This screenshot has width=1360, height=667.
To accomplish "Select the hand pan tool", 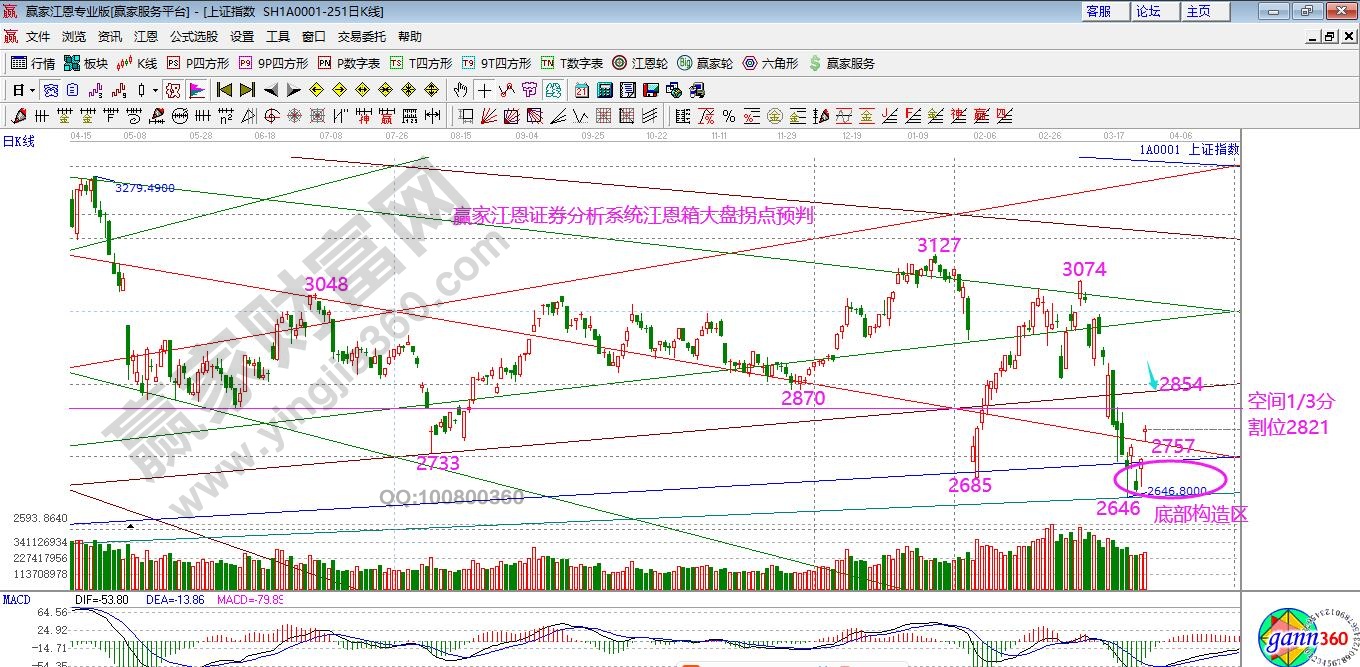I will (461, 90).
